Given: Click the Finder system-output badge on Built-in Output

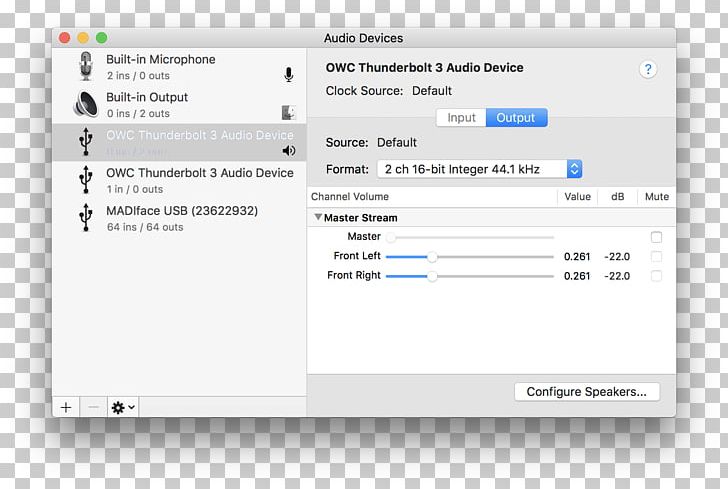Looking at the screenshot, I should [288, 112].
